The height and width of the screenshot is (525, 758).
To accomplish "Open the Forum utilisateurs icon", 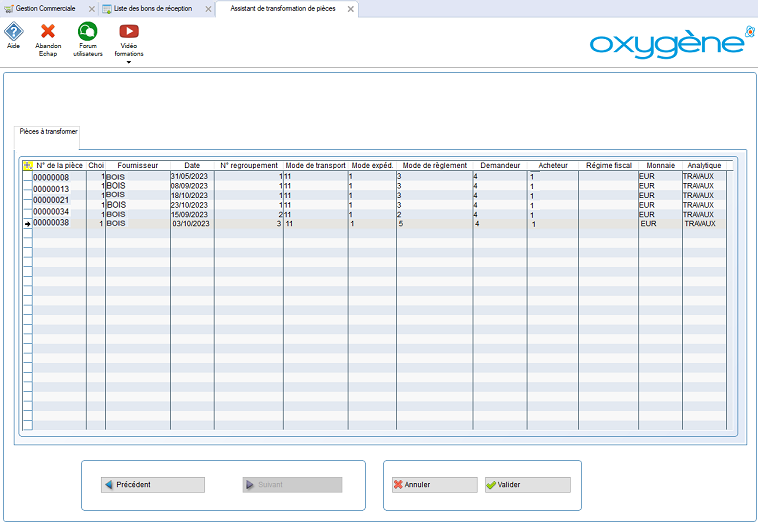I will coord(88,31).
